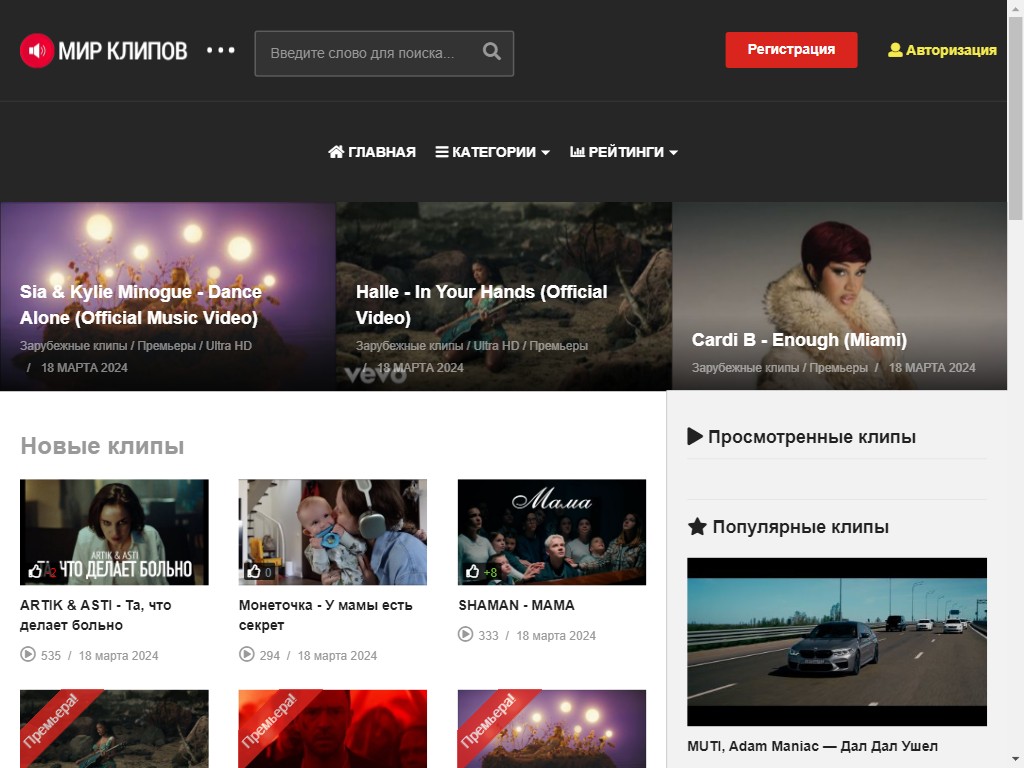Click the Просмотренные клипы heading
Image resolution: width=1024 pixels, height=768 pixels.
[x=812, y=437]
